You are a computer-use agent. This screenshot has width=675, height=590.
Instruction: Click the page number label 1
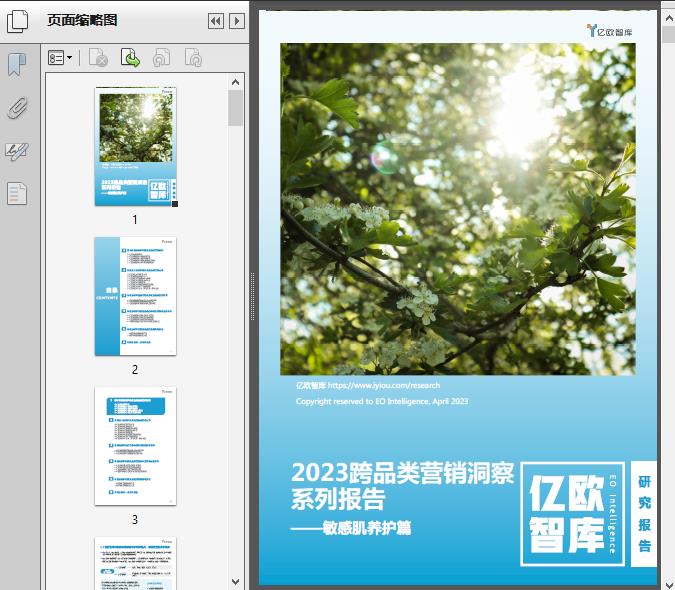135,219
